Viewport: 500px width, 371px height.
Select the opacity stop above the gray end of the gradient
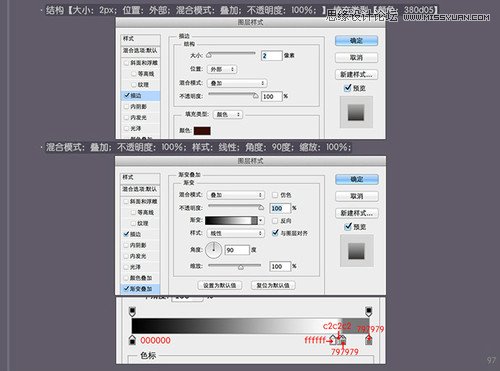click(369, 311)
